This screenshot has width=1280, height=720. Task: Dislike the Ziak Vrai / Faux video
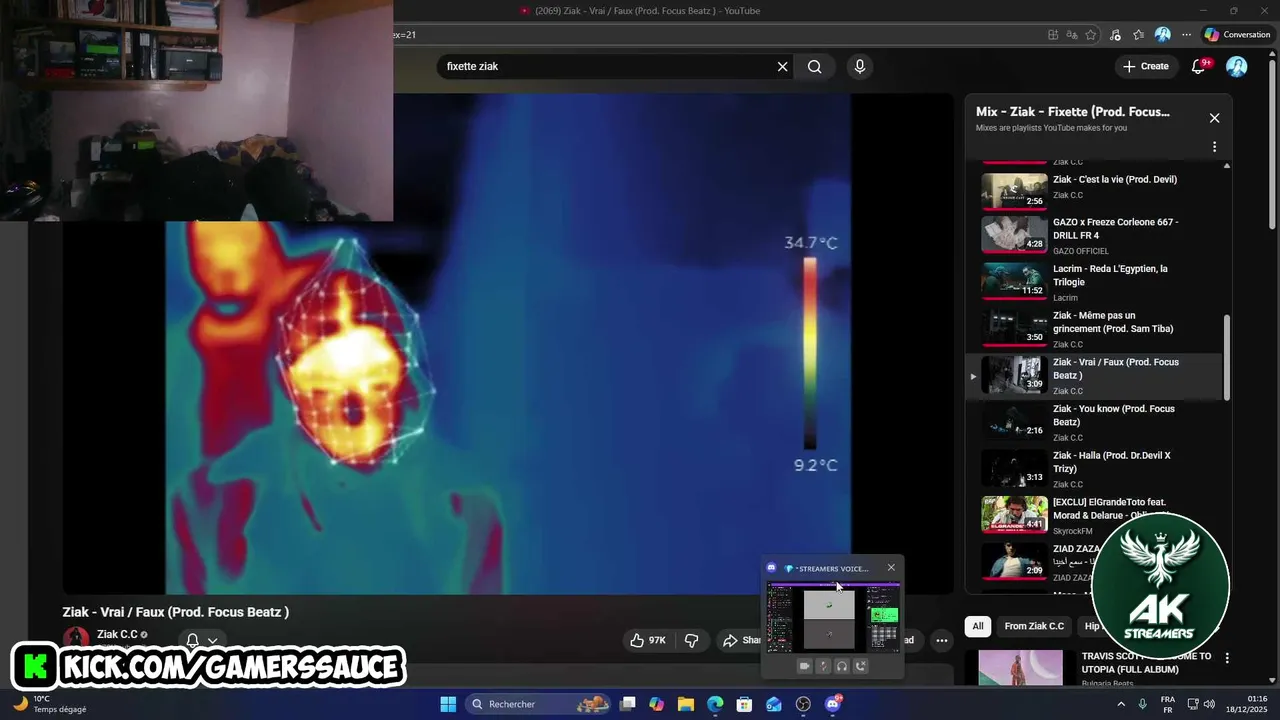tap(691, 640)
